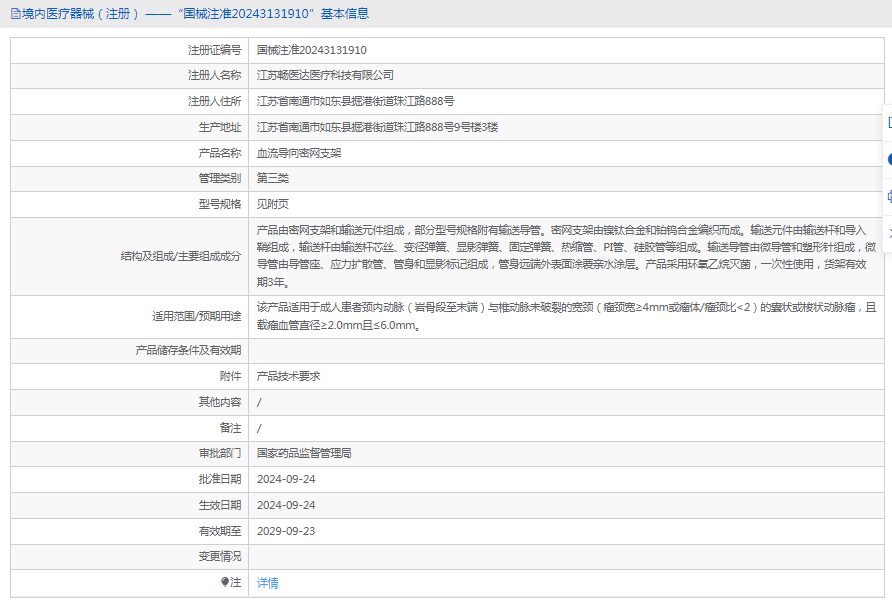The image size is (892, 607).
Task: Click the 备注 label
Action: tap(230, 428)
